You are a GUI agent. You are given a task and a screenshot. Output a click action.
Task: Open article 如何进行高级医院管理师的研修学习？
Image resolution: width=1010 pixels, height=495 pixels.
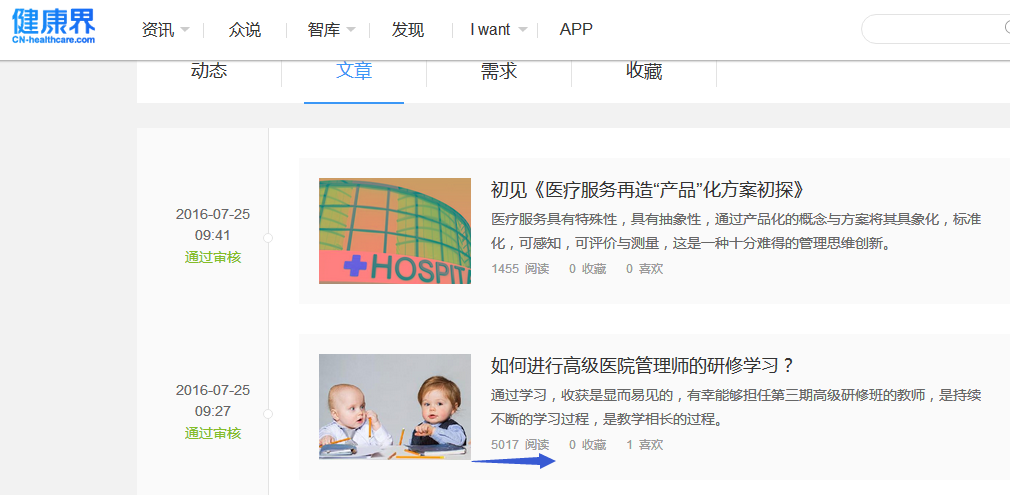click(x=642, y=366)
